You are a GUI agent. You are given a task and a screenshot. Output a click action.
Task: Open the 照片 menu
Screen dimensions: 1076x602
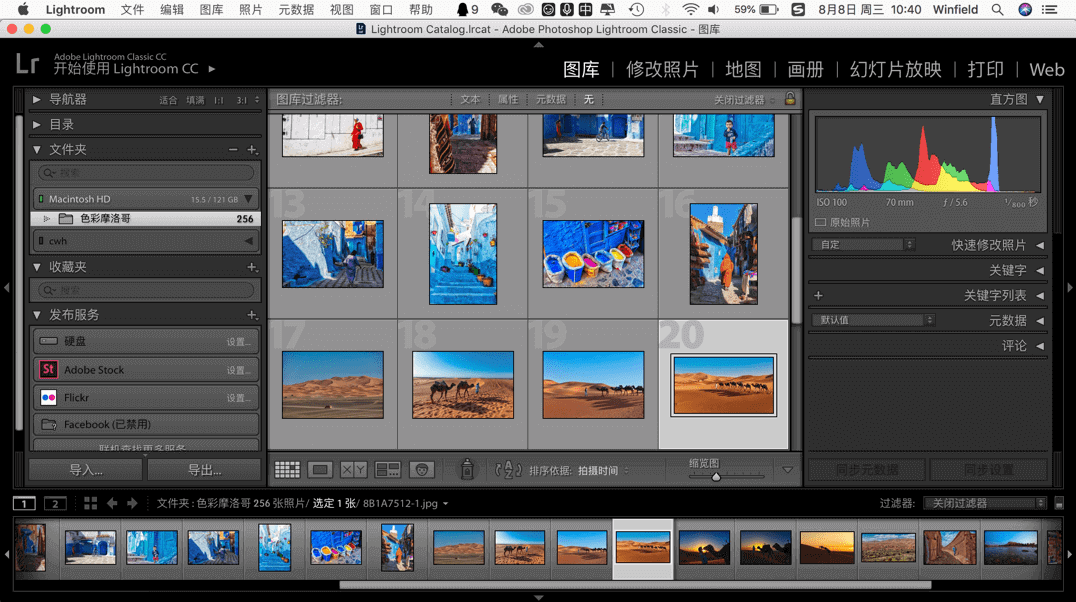[x=251, y=10]
